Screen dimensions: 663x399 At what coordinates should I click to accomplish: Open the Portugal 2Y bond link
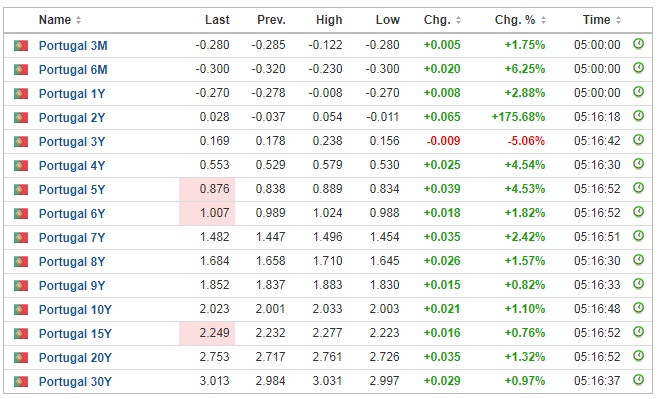click(71, 118)
